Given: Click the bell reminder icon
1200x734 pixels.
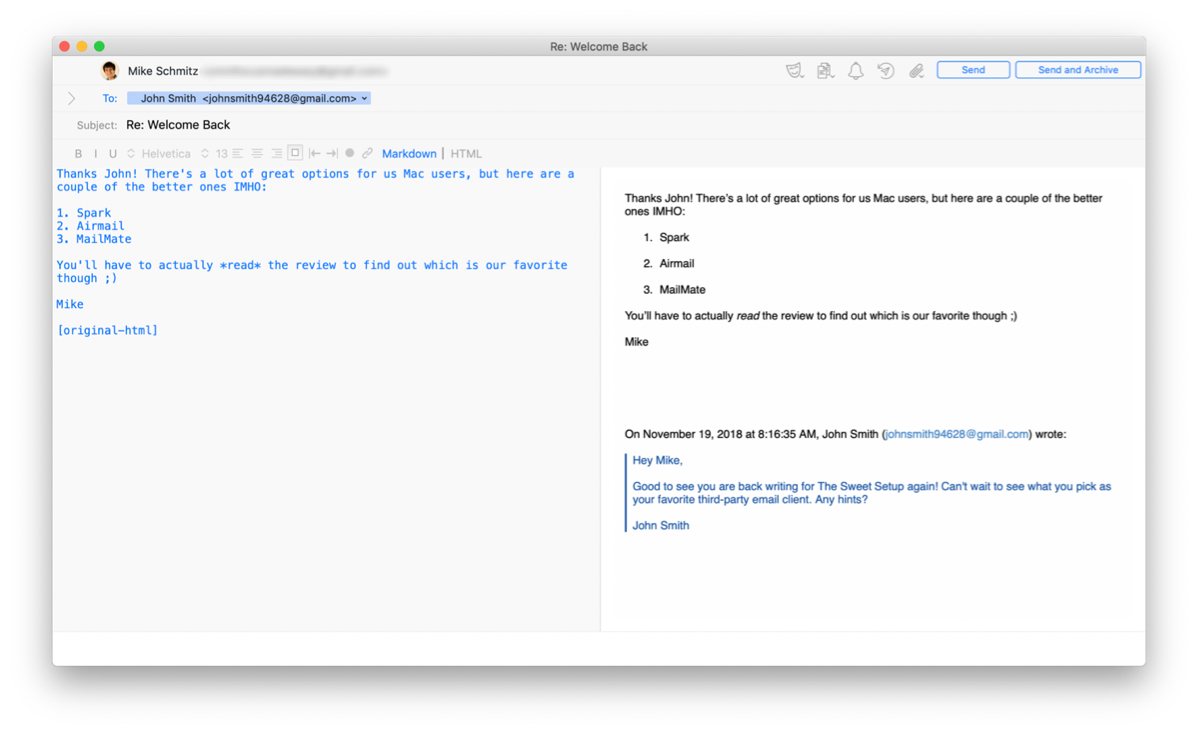Looking at the screenshot, I should (x=856, y=71).
